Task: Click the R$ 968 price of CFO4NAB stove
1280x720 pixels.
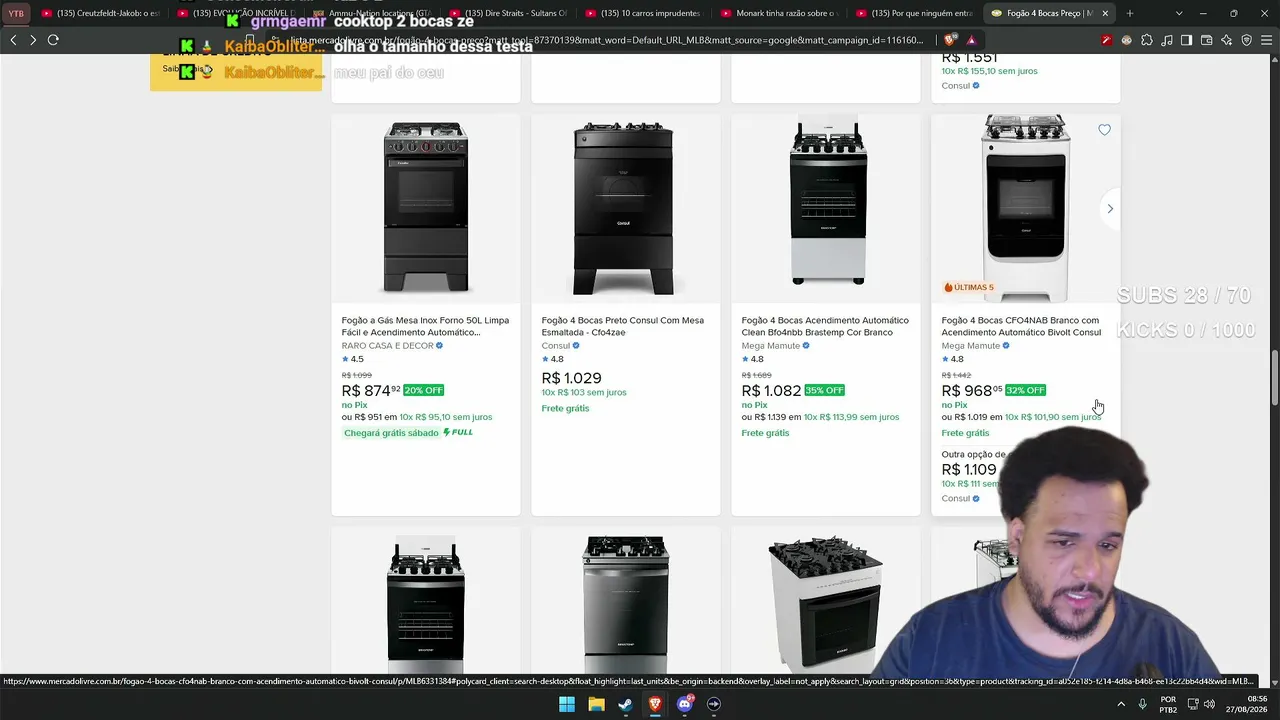Action: pos(971,390)
